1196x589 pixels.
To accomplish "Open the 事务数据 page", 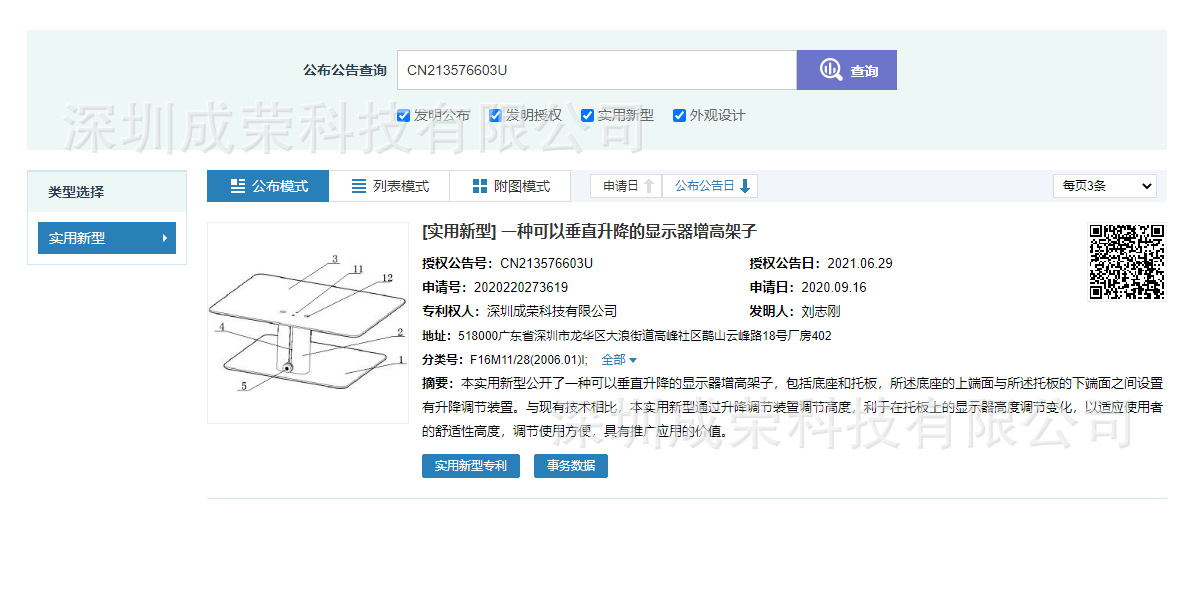I will coord(570,466).
